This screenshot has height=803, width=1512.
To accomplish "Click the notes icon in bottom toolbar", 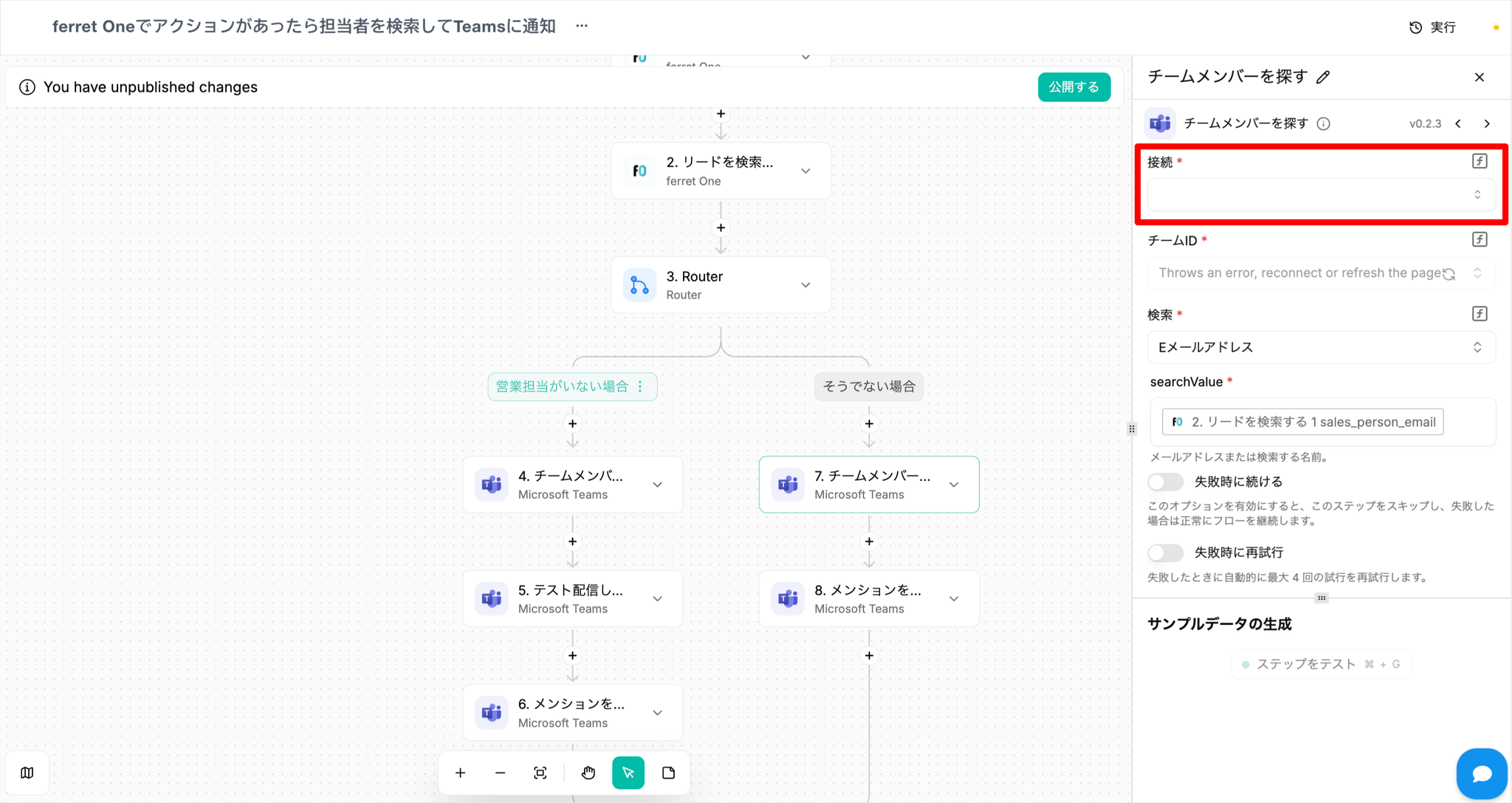I will pos(668,773).
